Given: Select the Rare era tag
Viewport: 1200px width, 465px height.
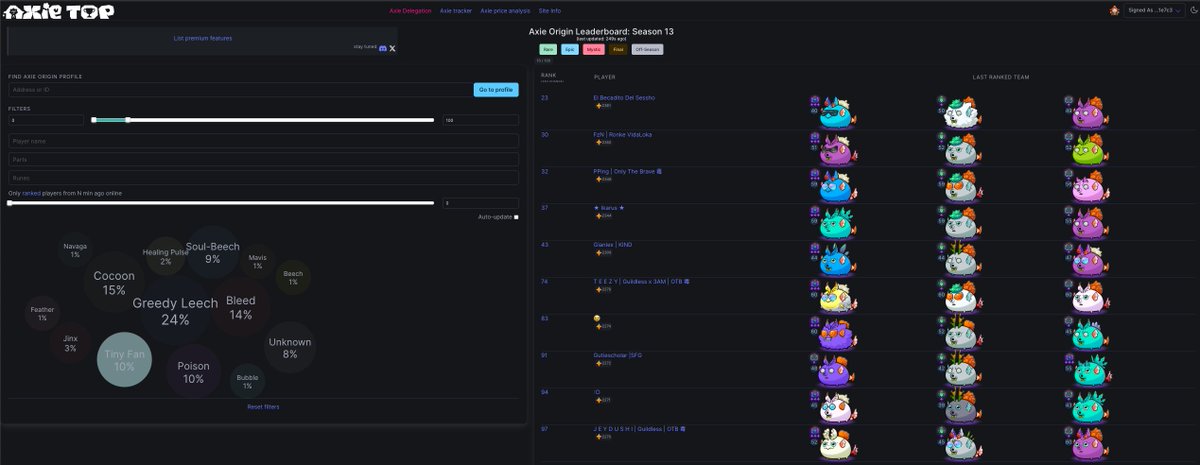Looking at the screenshot, I should click(x=548, y=49).
